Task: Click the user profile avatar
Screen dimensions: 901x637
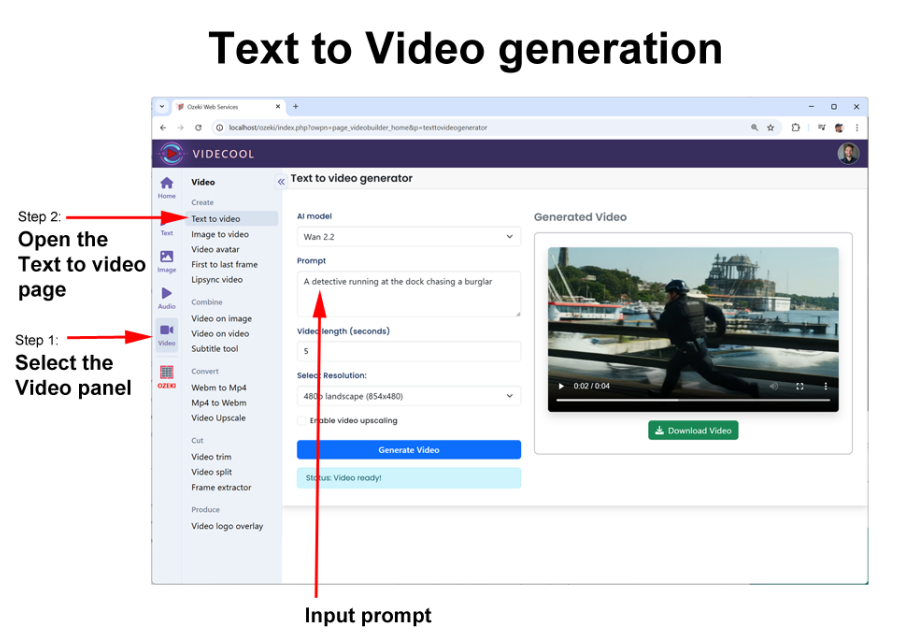Action: [848, 153]
